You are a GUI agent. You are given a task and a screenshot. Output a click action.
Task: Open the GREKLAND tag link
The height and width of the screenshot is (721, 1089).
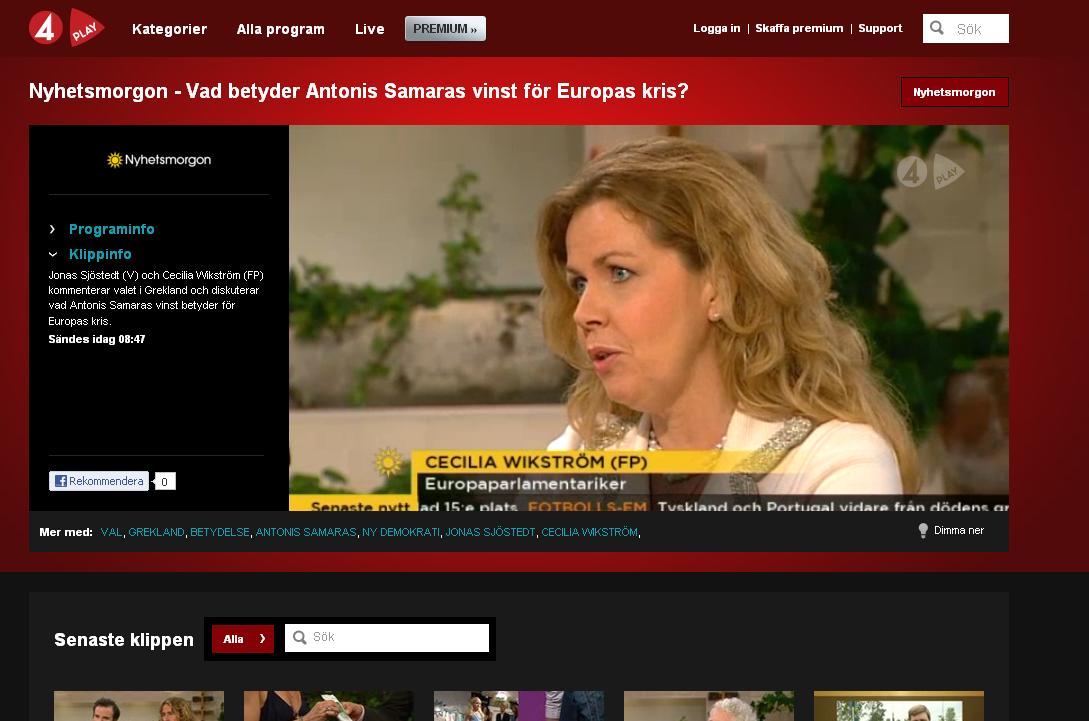pyautogui.click(x=156, y=532)
